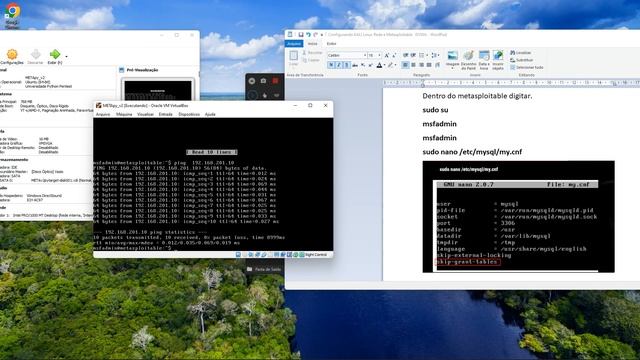640x360 pixels.
Task: Click the green Exibir arrow in VirtualBox Manager
Action: click(x=55, y=54)
